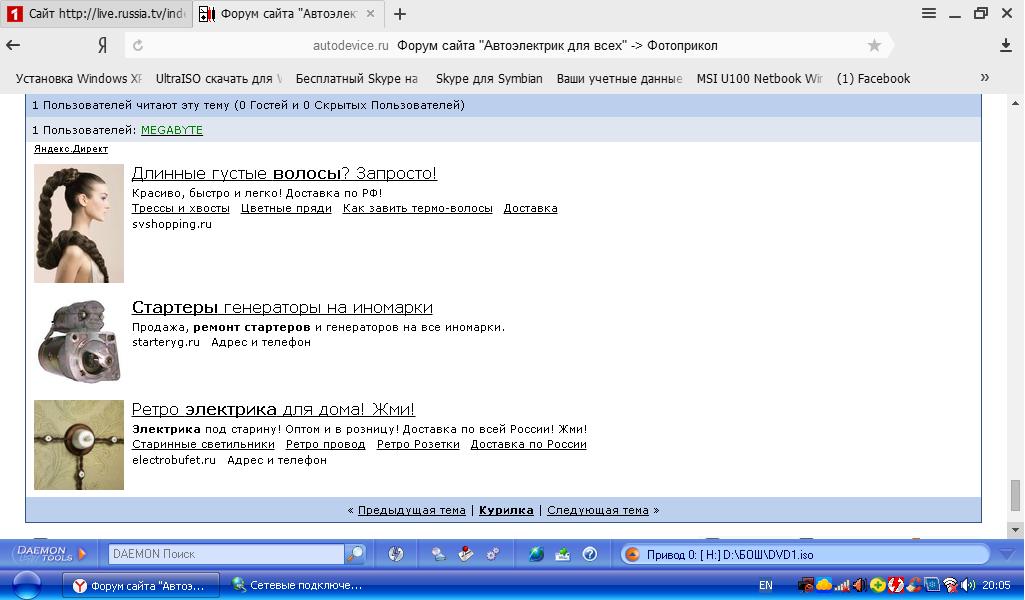Open the MEGABYTE user profile link

[172, 130]
